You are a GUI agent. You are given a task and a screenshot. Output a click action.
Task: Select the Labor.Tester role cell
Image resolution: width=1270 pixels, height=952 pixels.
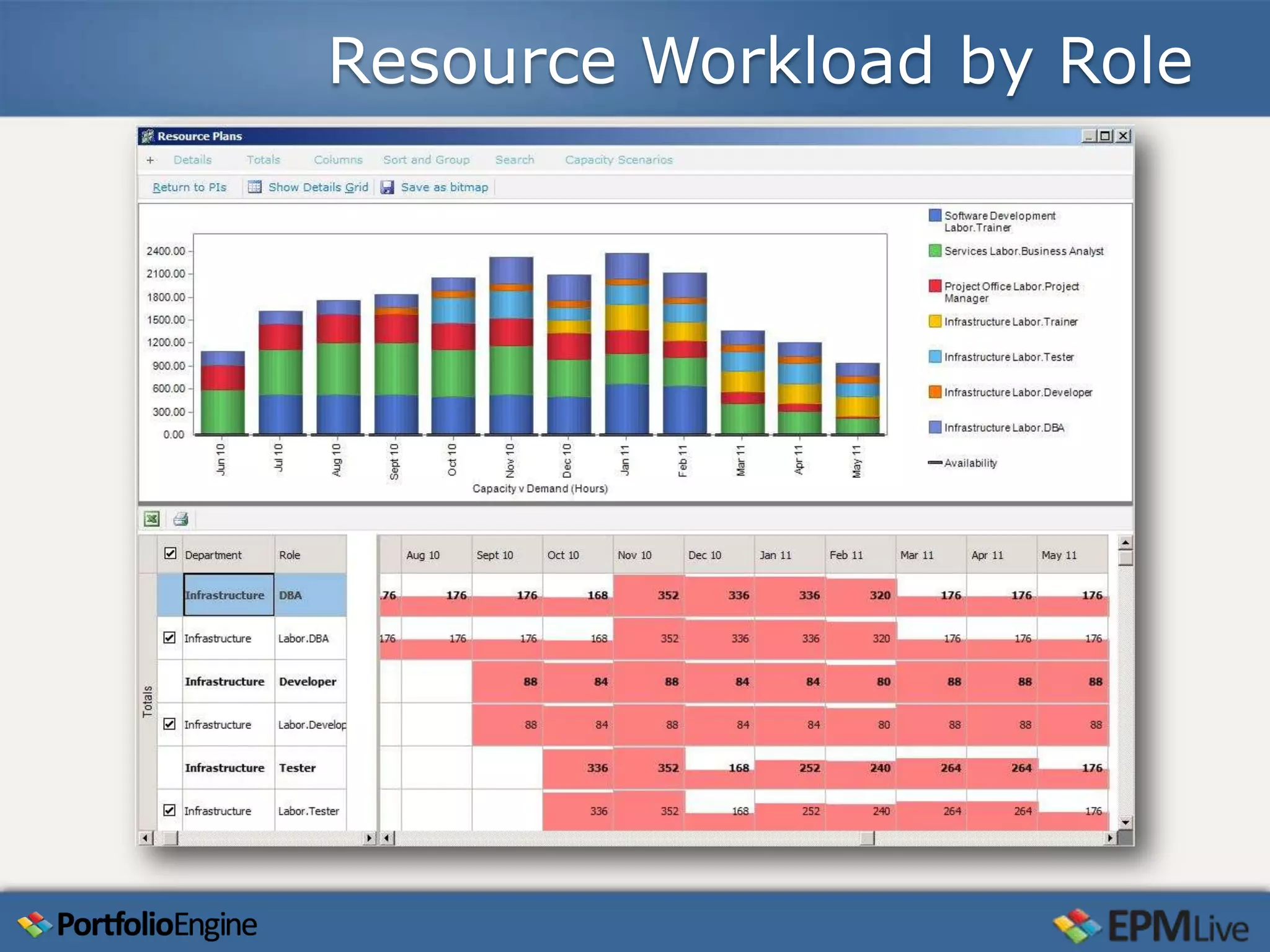click(310, 811)
